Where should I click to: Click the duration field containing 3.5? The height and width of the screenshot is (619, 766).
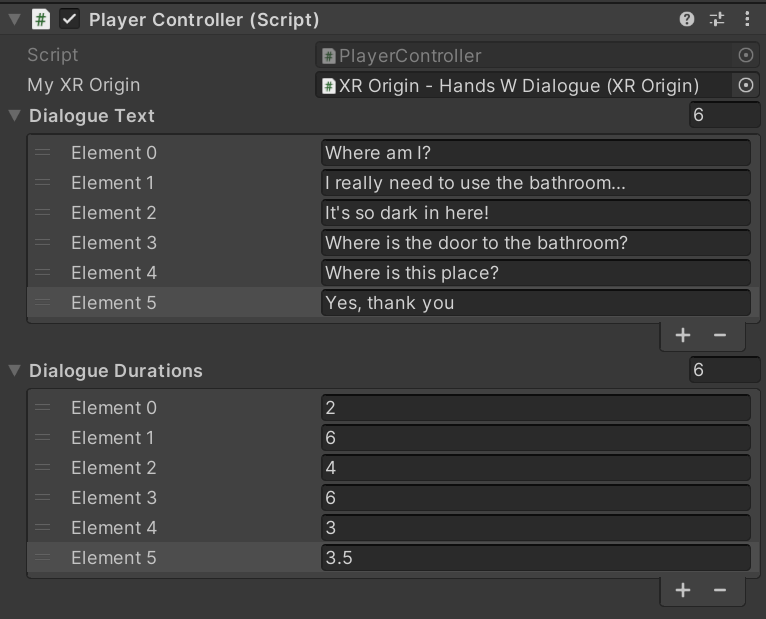(x=535, y=558)
